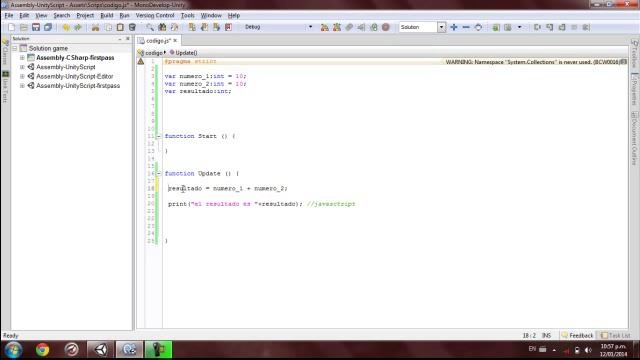640x360 pixels.
Task: Open the Document Outline side tab
Action: (x=634, y=138)
